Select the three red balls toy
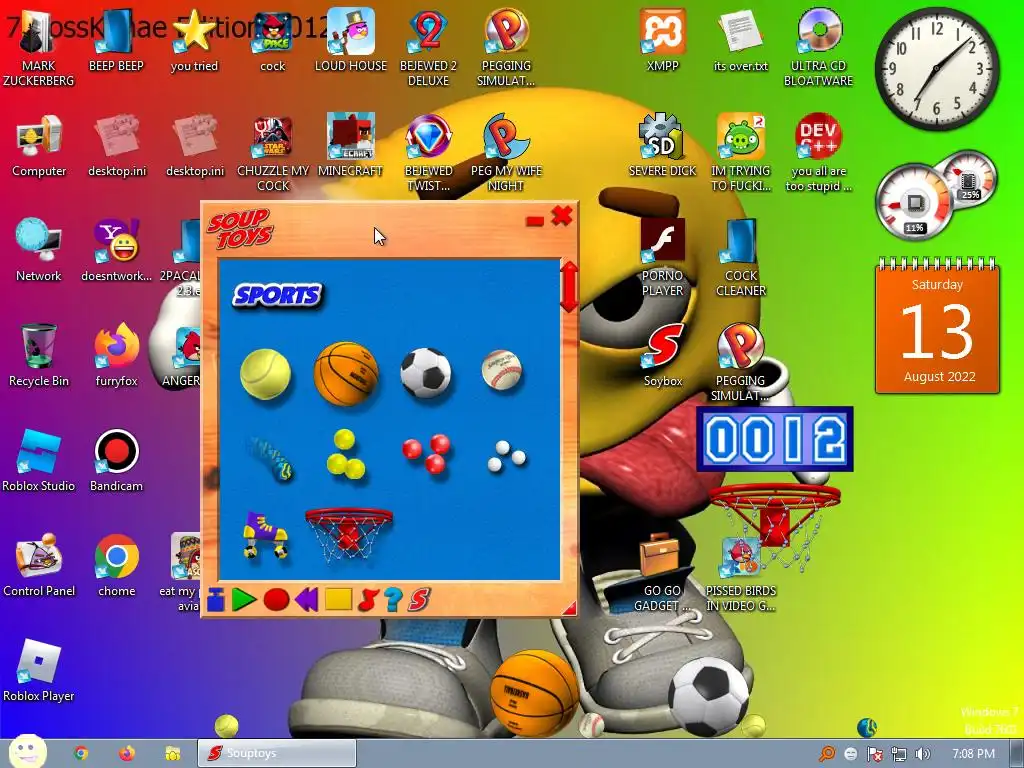This screenshot has width=1024, height=768. [426, 453]
